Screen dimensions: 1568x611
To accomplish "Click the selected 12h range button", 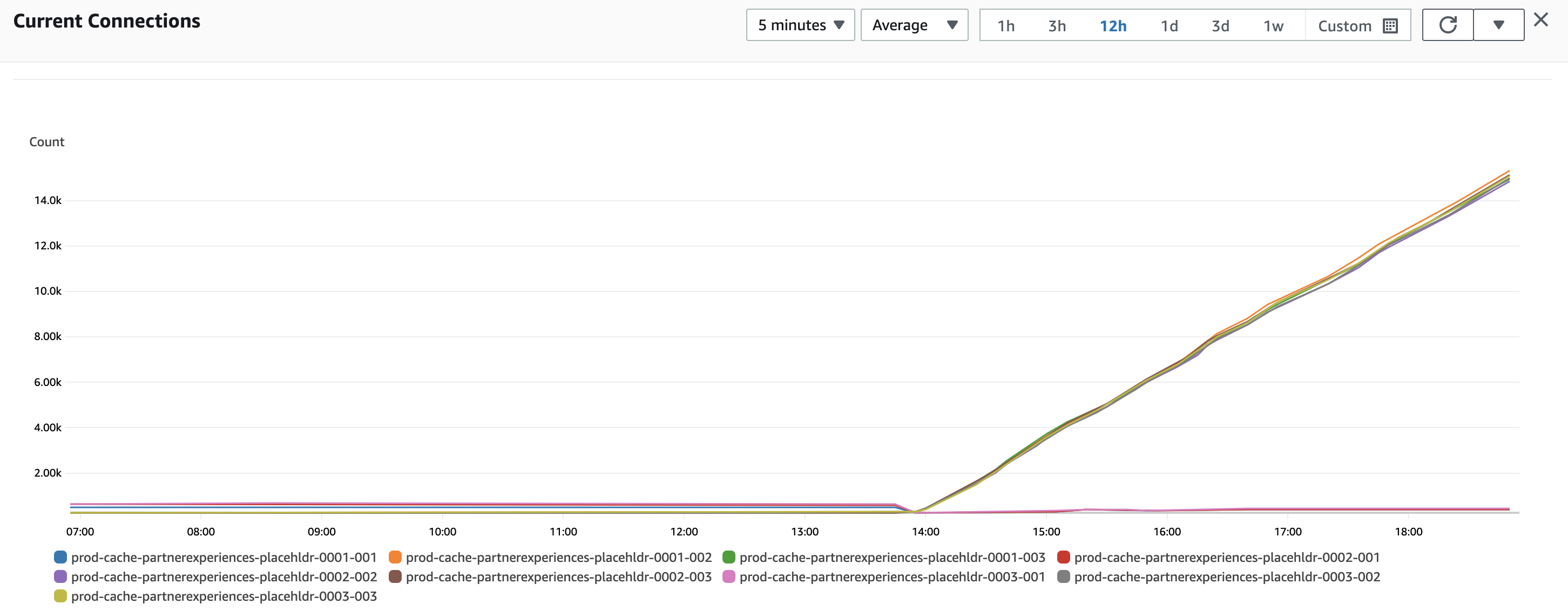I will (1113, 26).
